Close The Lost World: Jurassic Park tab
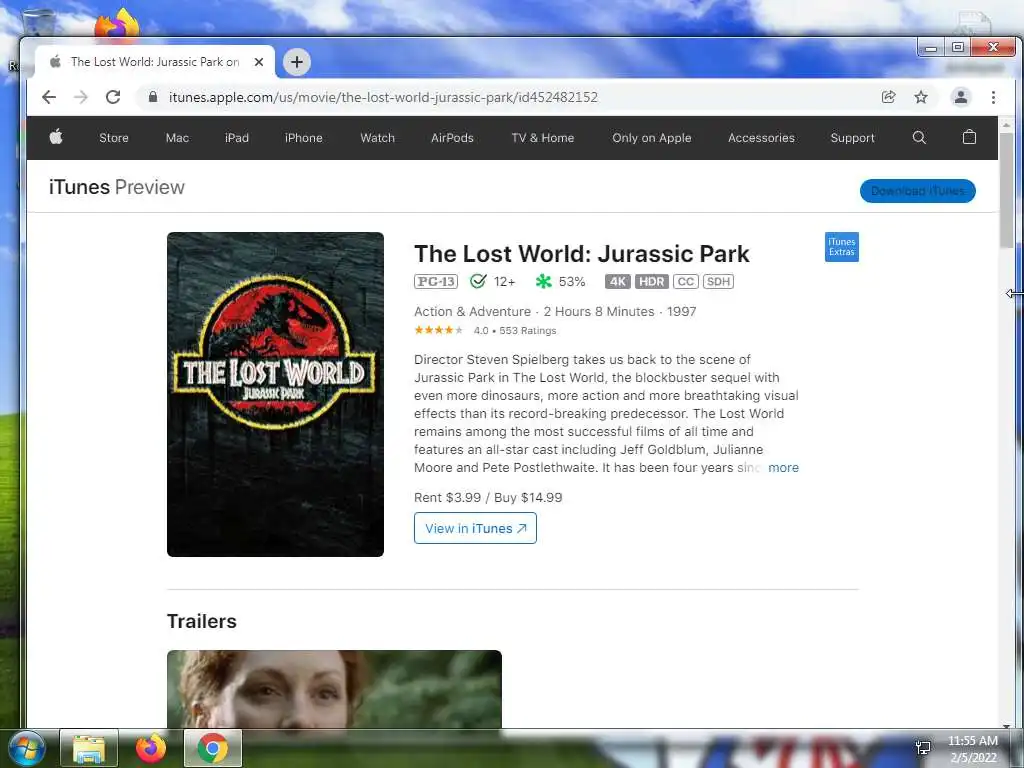This screenshot has width=1024, height=768. pyautogui.click(x=259, y=62)
